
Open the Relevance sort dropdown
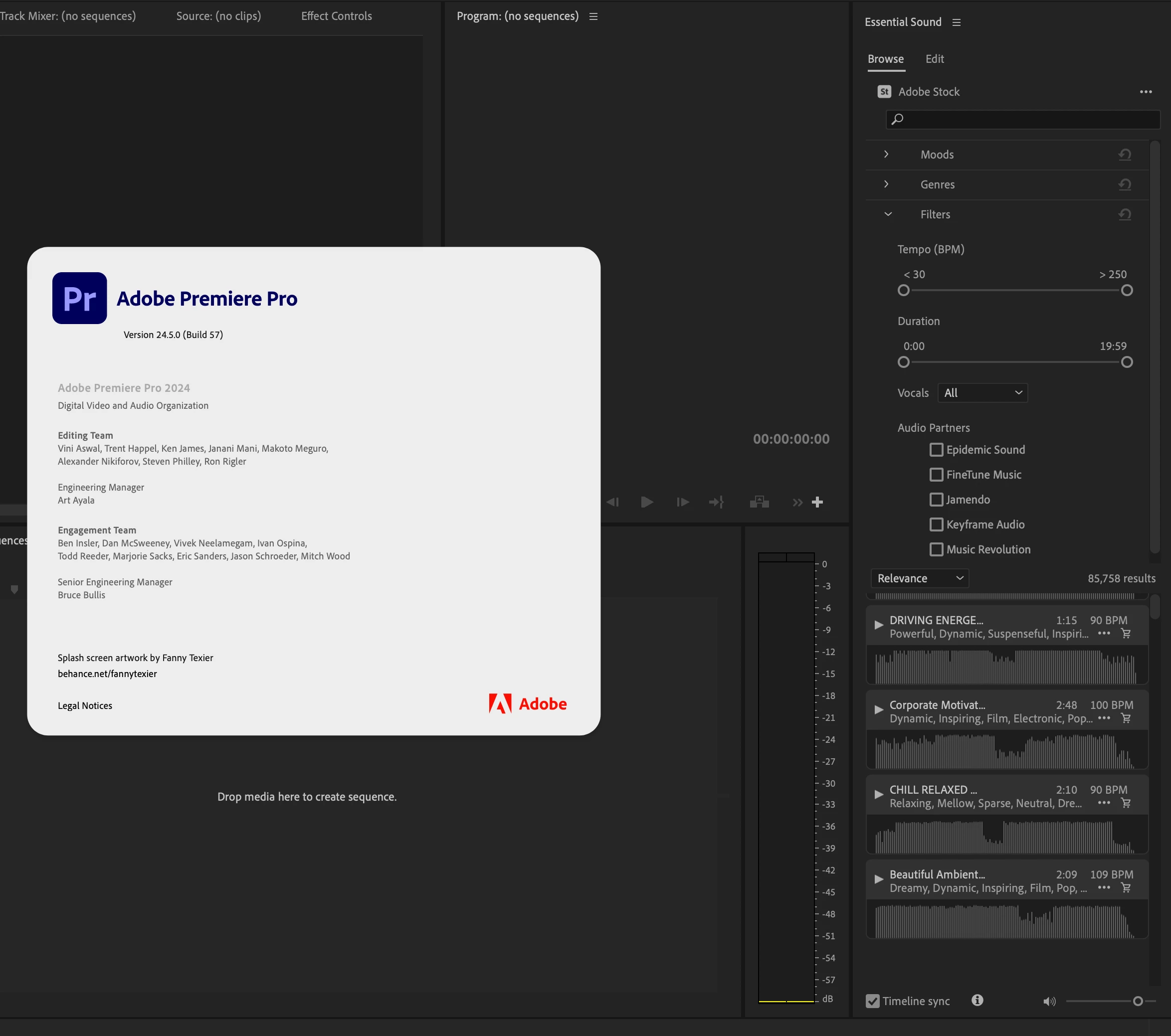[920, 578]
